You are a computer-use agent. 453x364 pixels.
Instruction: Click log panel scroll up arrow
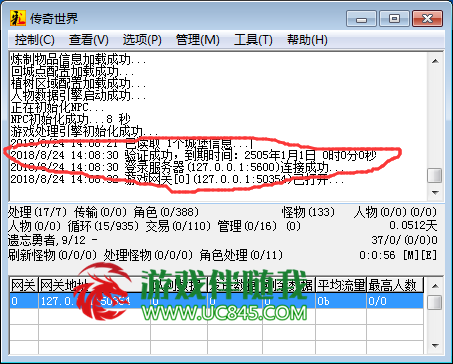pos(435,61)
